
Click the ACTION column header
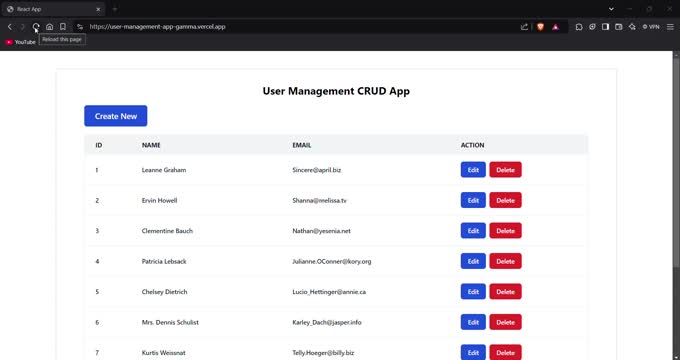point(472,145)
